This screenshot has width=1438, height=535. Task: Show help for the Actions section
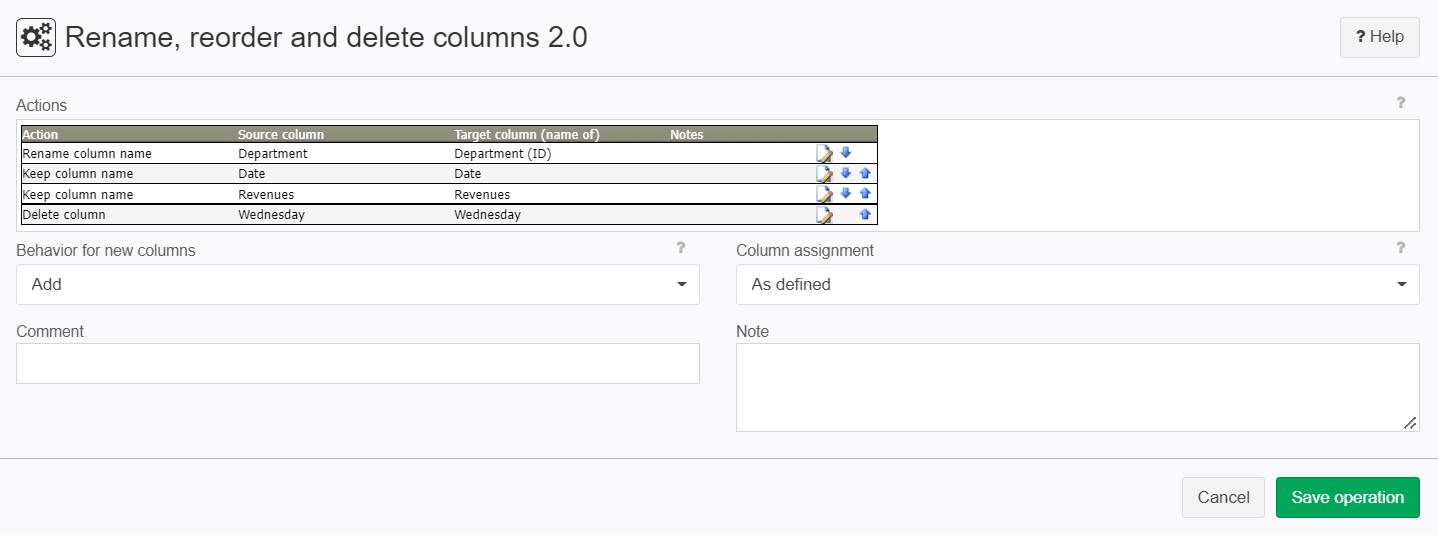[x=1401, y=102]
